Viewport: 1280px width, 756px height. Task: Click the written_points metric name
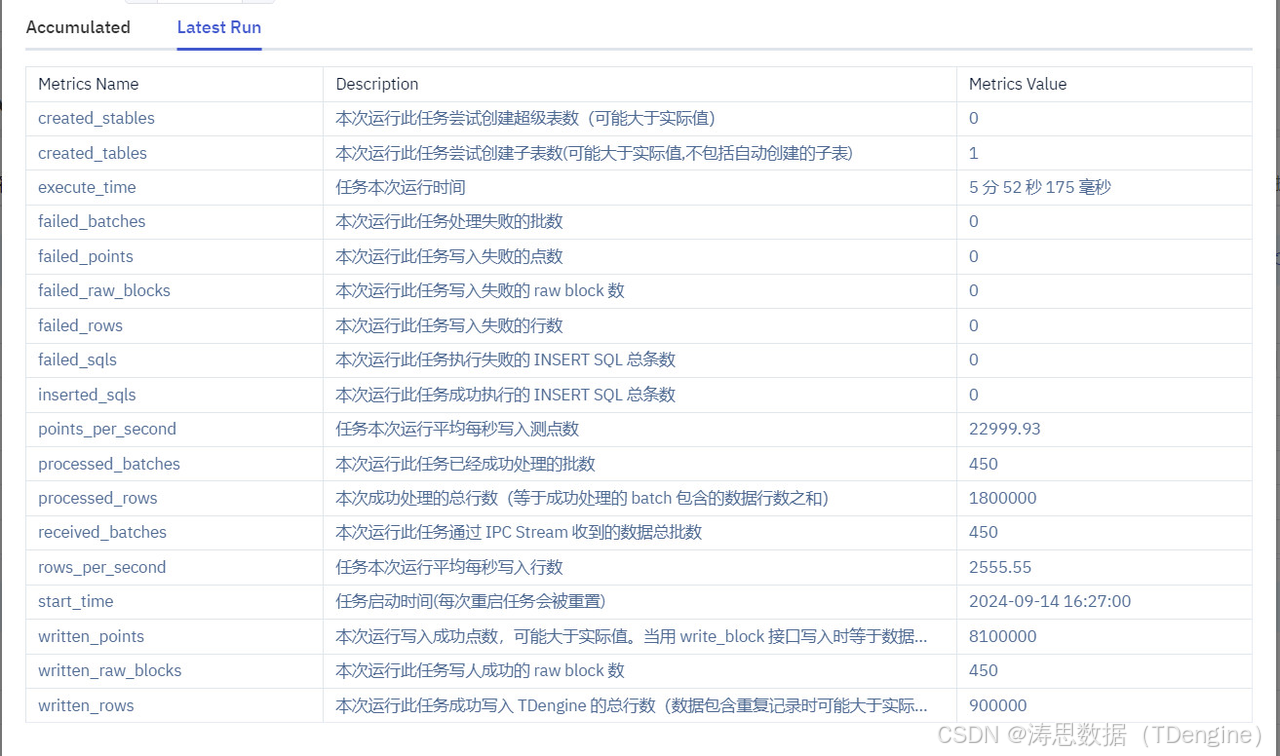(91, 636)
